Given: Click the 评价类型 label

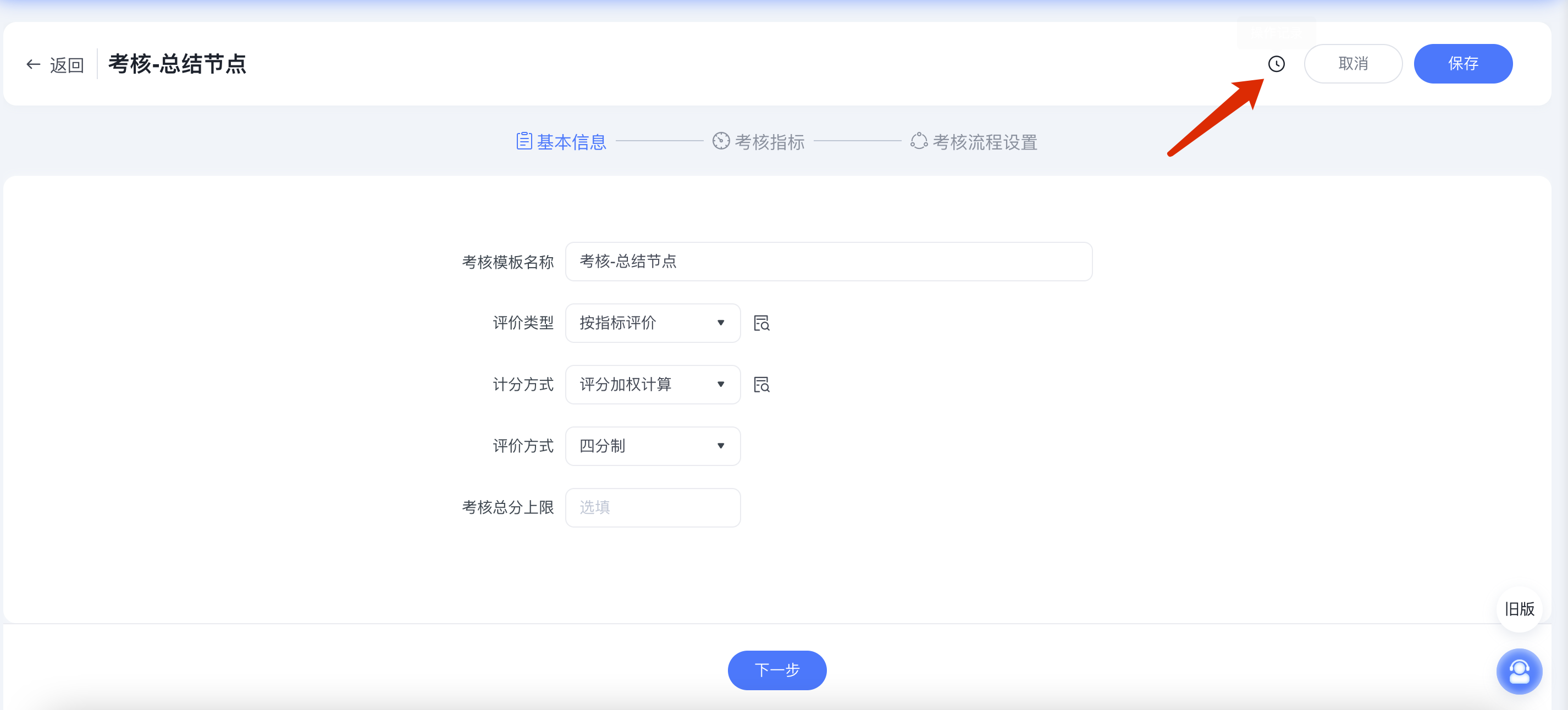Looking at the screenshot, I should [523, 323].
